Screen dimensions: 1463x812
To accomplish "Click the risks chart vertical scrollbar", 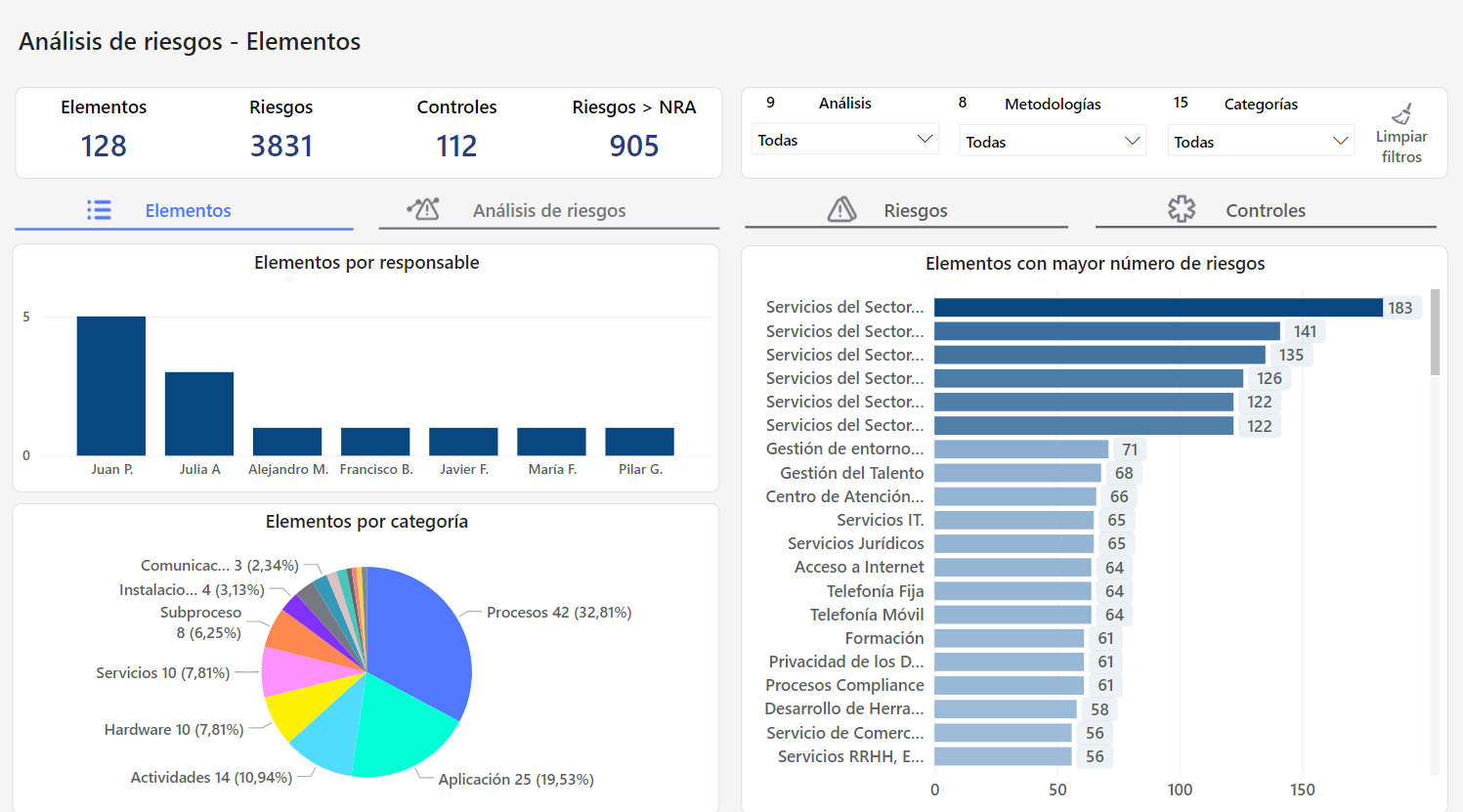I will point(1435,332).
